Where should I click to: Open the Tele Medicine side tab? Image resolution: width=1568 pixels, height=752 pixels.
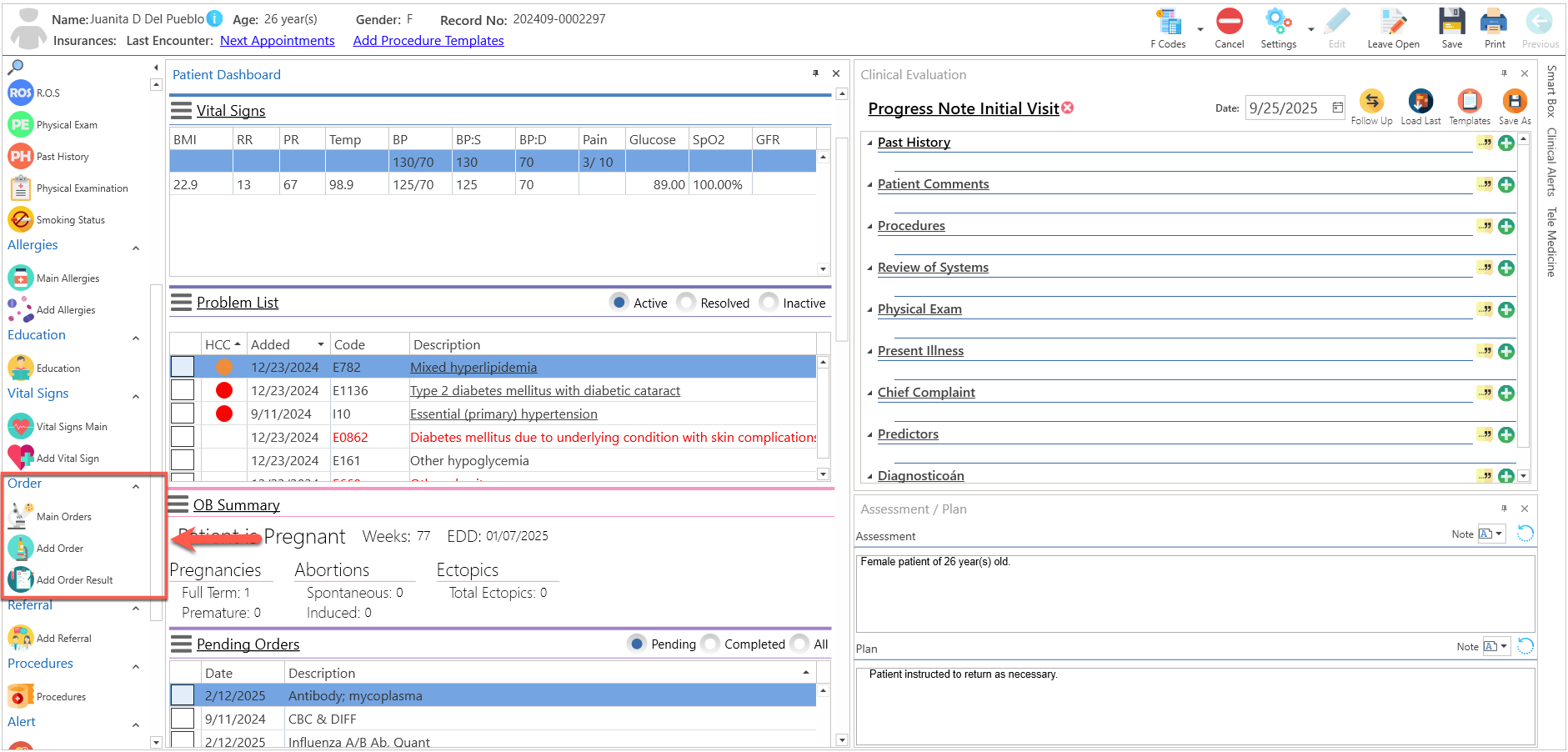point(1551,242)
